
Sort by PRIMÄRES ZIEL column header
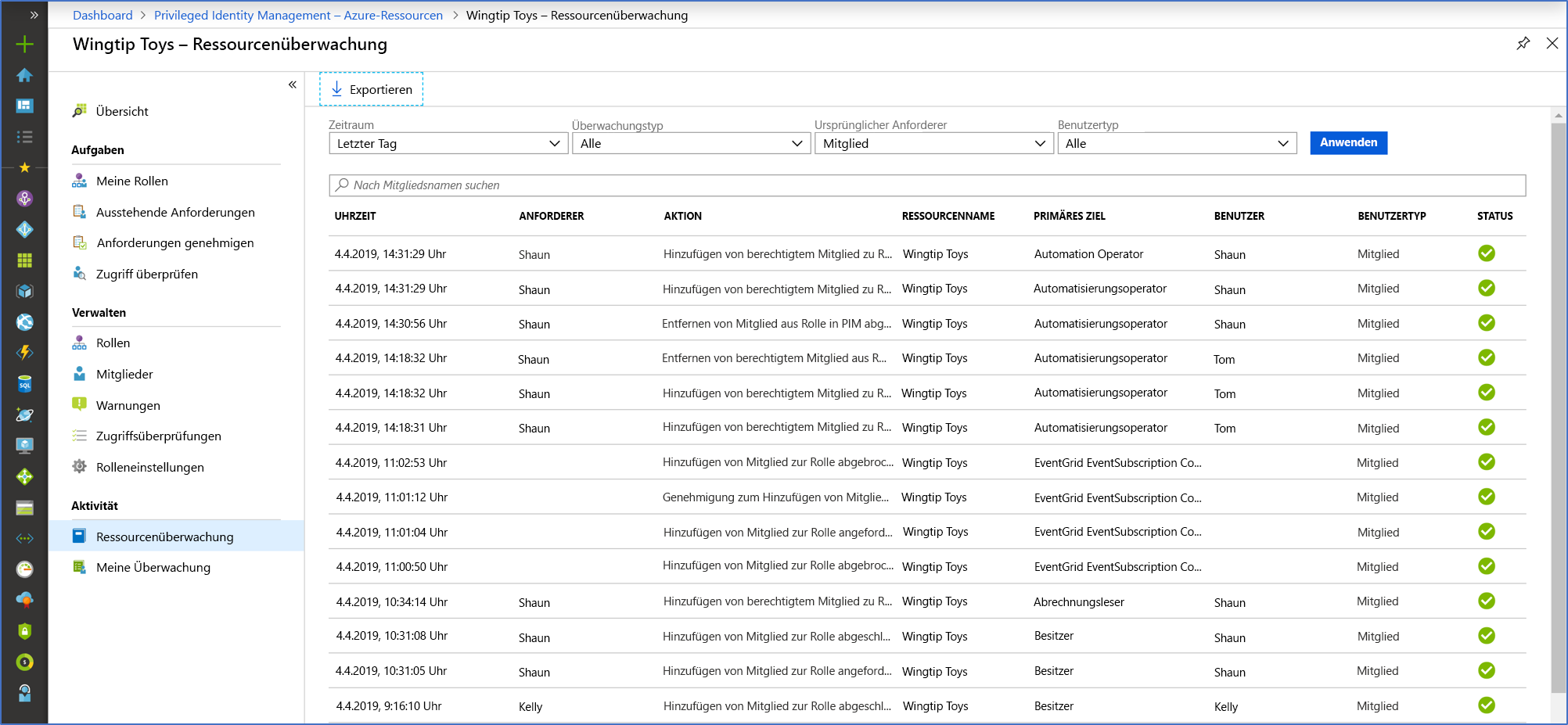[1070, 216]
